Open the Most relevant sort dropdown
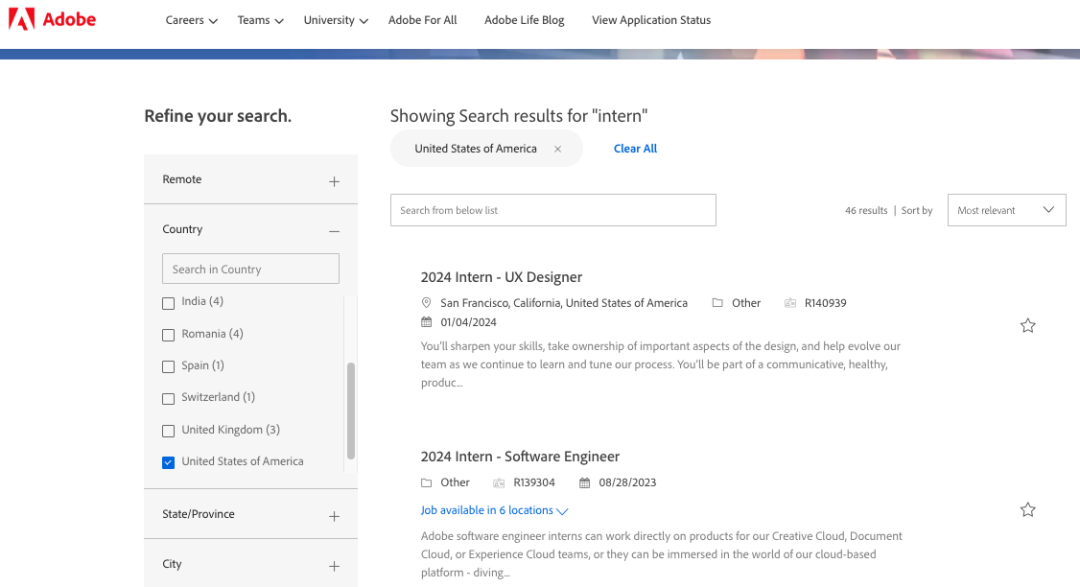 pyautogui.click(x=1006, y=210)
